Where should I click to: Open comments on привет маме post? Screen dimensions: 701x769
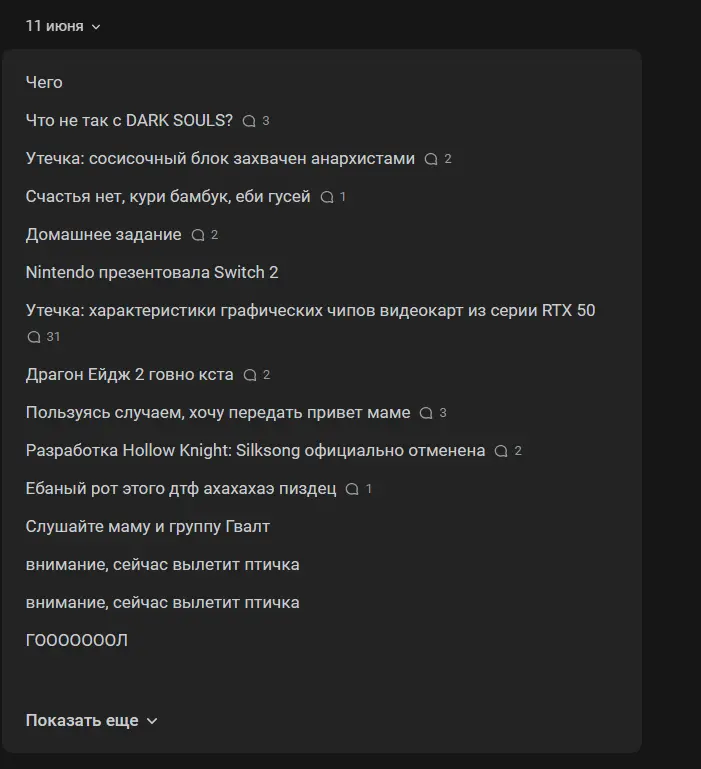(426, 413)
